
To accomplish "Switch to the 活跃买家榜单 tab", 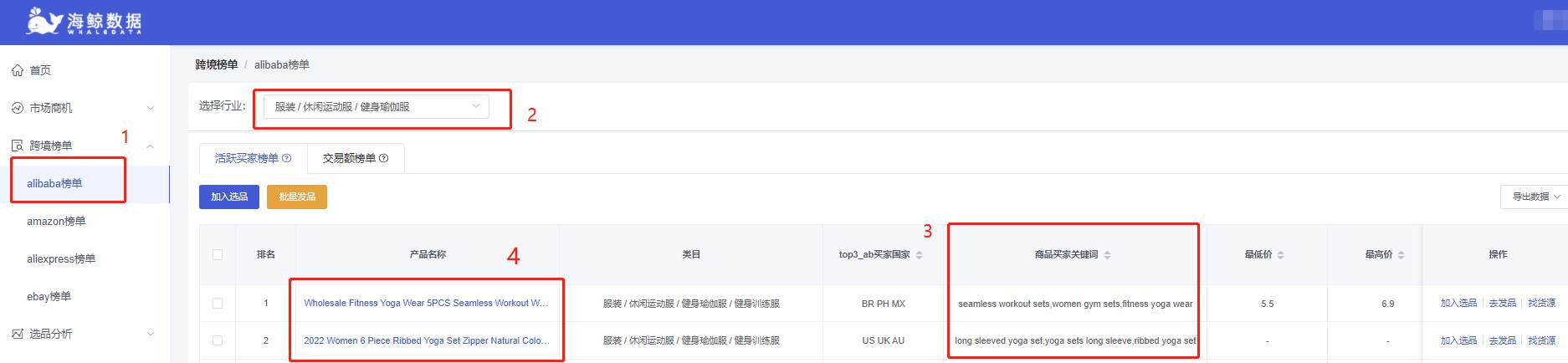I will coord(253,158).
